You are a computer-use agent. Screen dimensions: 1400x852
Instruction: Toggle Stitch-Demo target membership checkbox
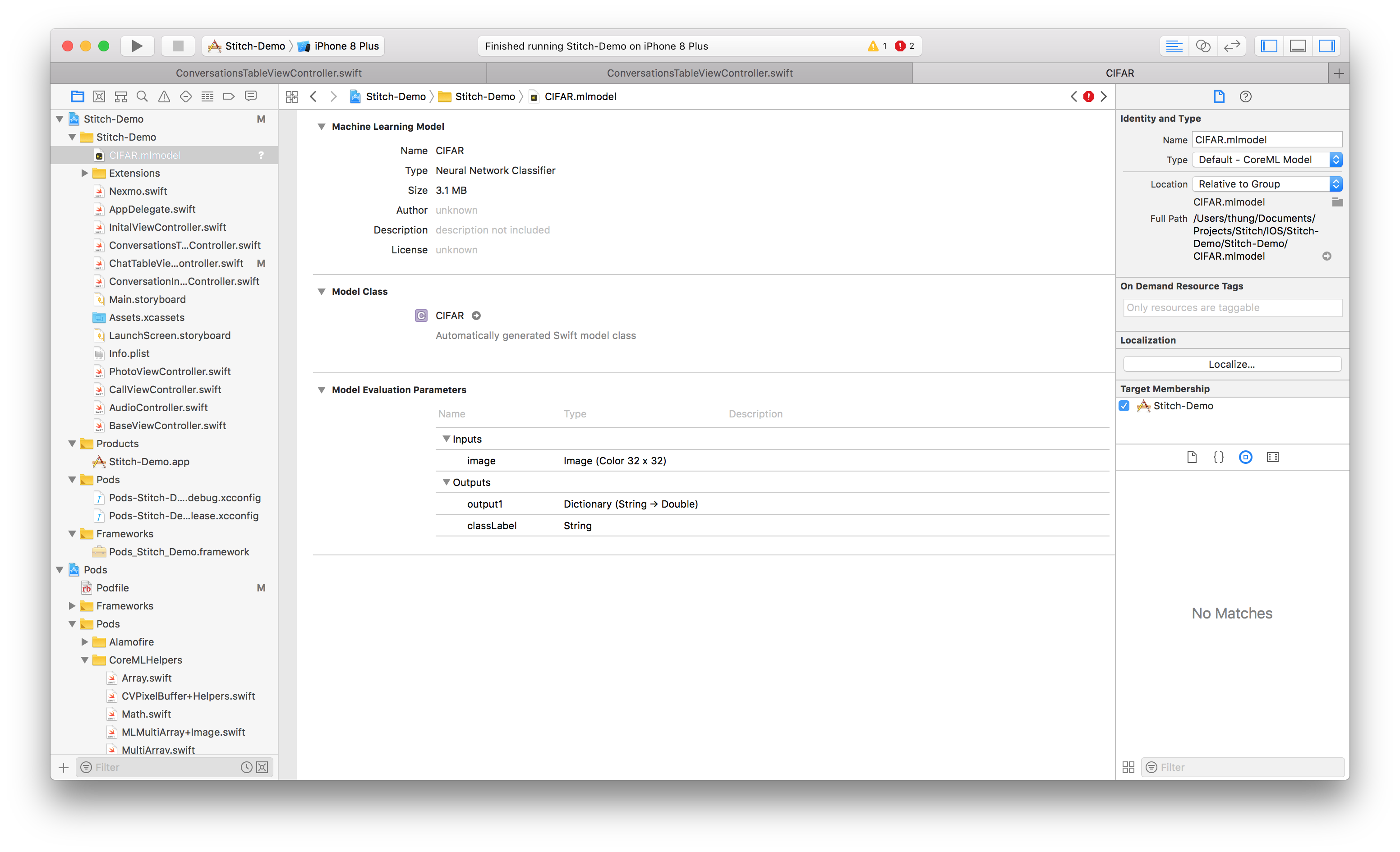click(x=1124, y=406)
